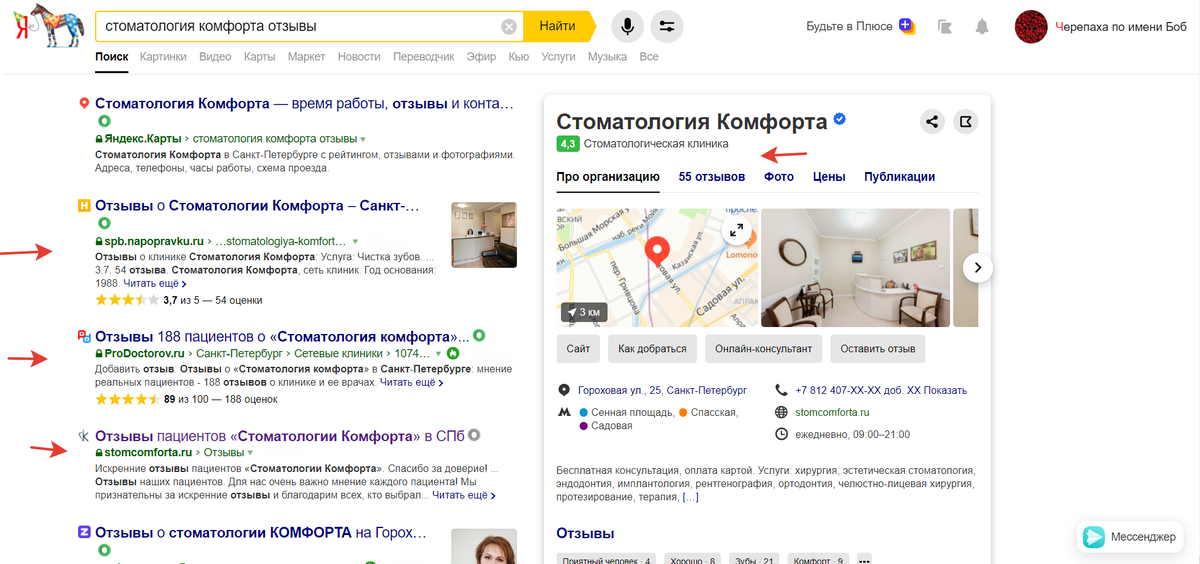Switch to the Карты search tab

coord(260,57)
